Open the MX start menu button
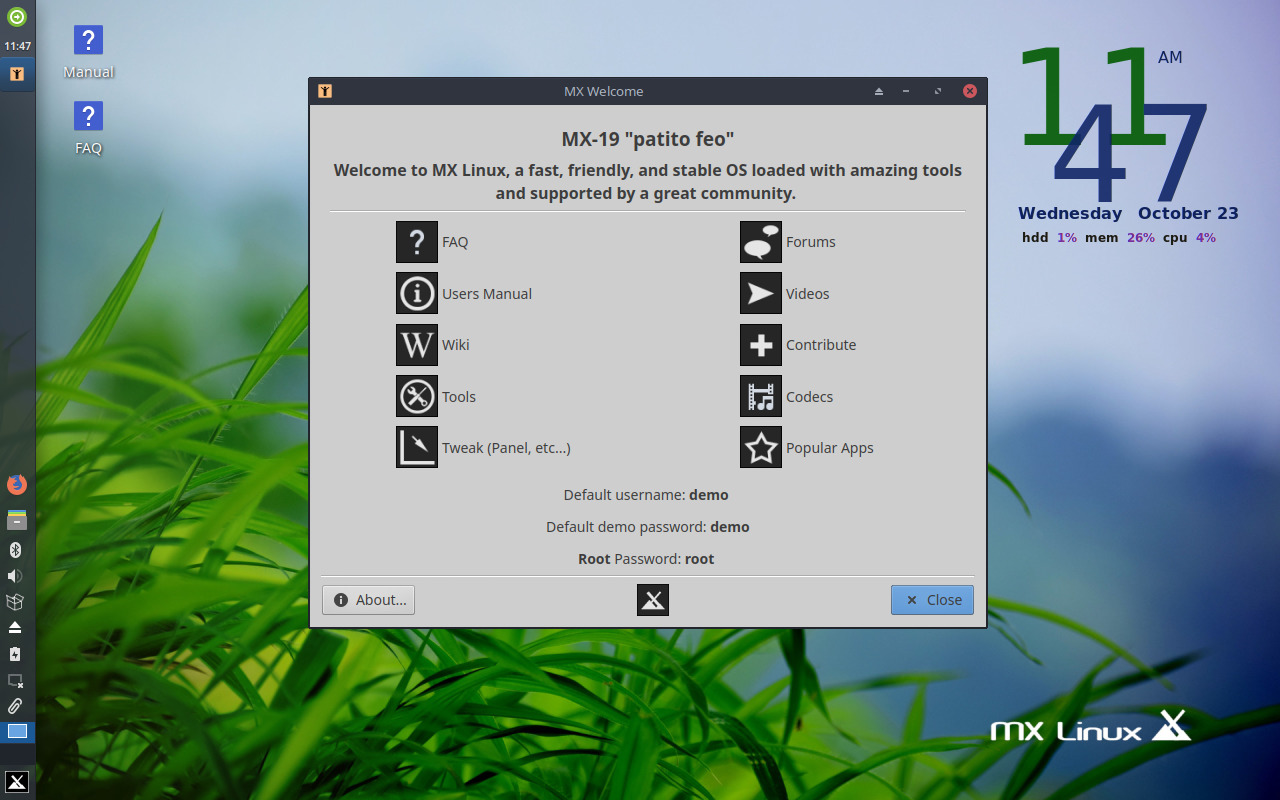Viewport: 1280px width, 800px height. [x=17, y=782]
